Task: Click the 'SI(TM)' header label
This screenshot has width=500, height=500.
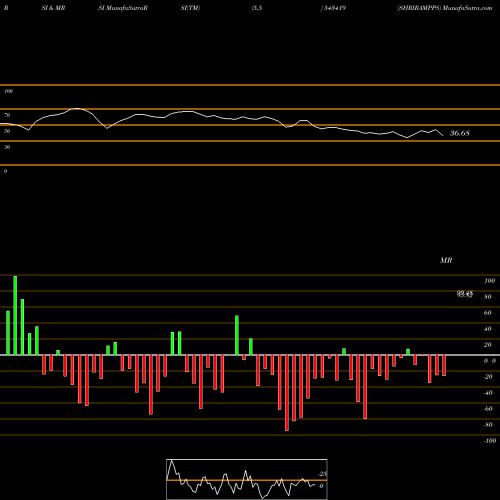Action: click(x=190, y=8)
